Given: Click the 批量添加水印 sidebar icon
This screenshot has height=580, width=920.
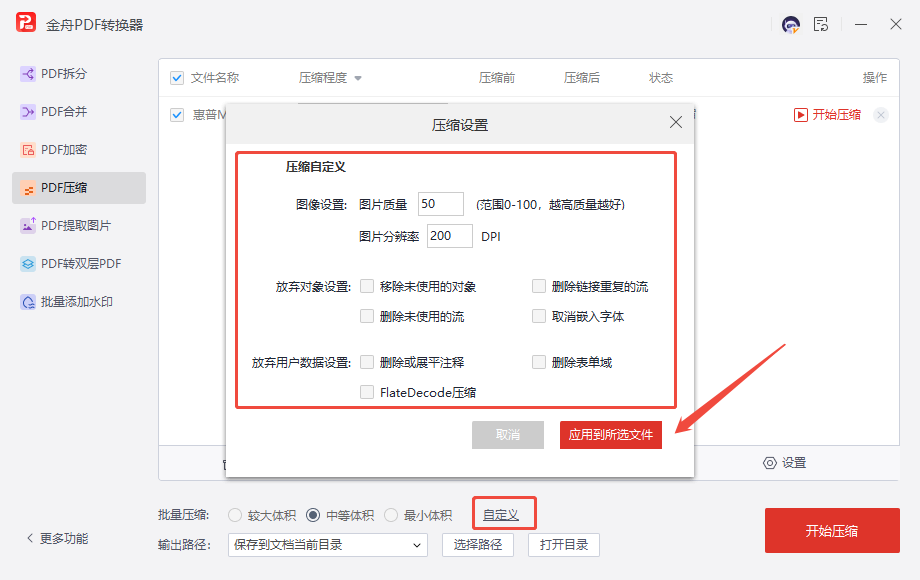Looking at the screenshot, I should (28, 302).
